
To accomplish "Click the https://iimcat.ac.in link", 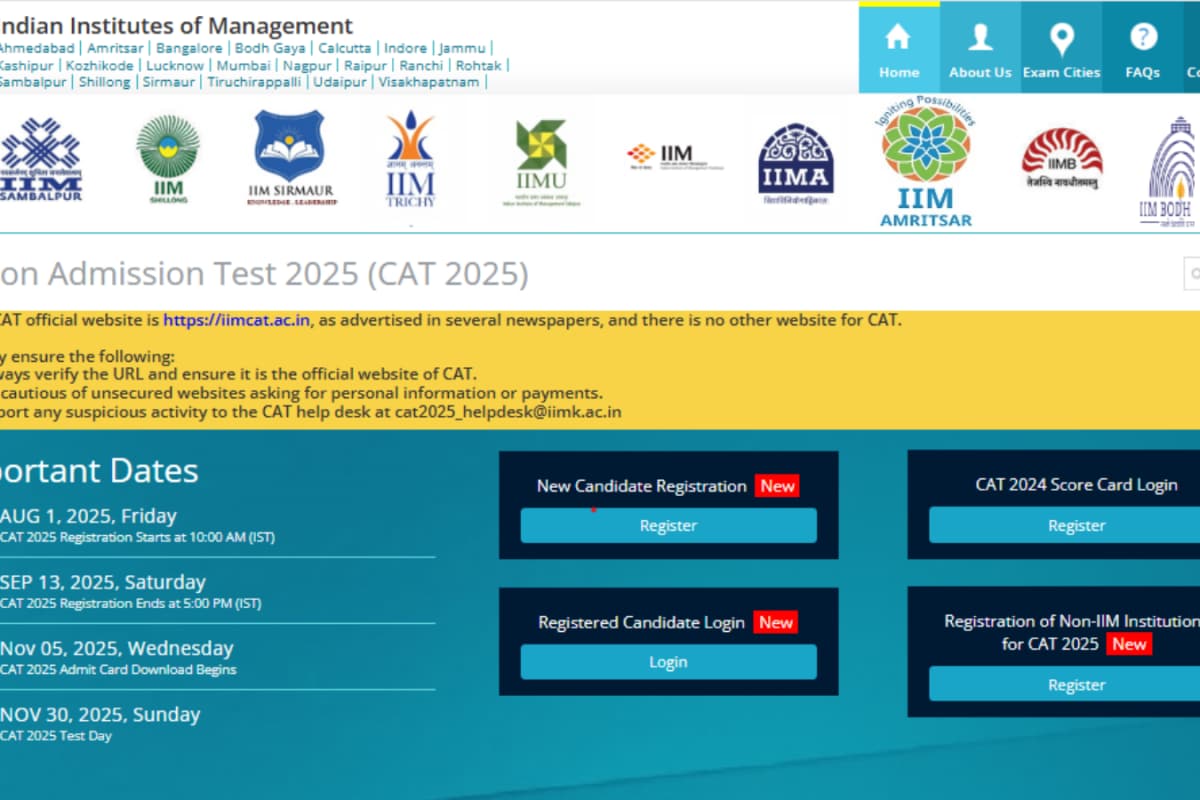I will point(237,320).
